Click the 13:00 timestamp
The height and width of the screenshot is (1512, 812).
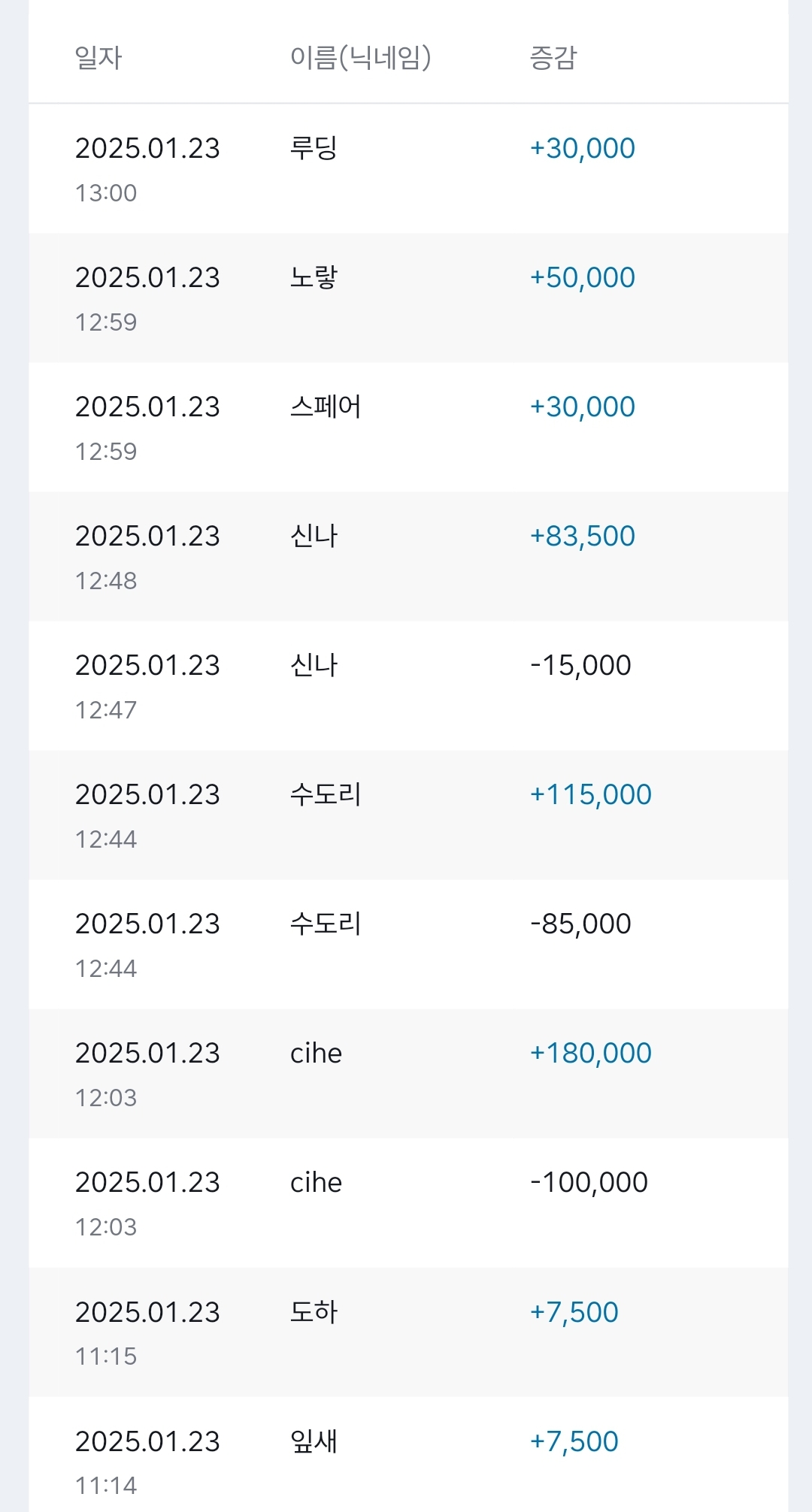(106, 193)
